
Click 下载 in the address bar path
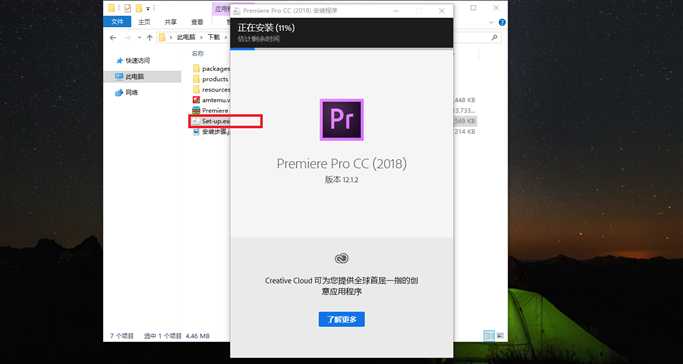point(213,37)
